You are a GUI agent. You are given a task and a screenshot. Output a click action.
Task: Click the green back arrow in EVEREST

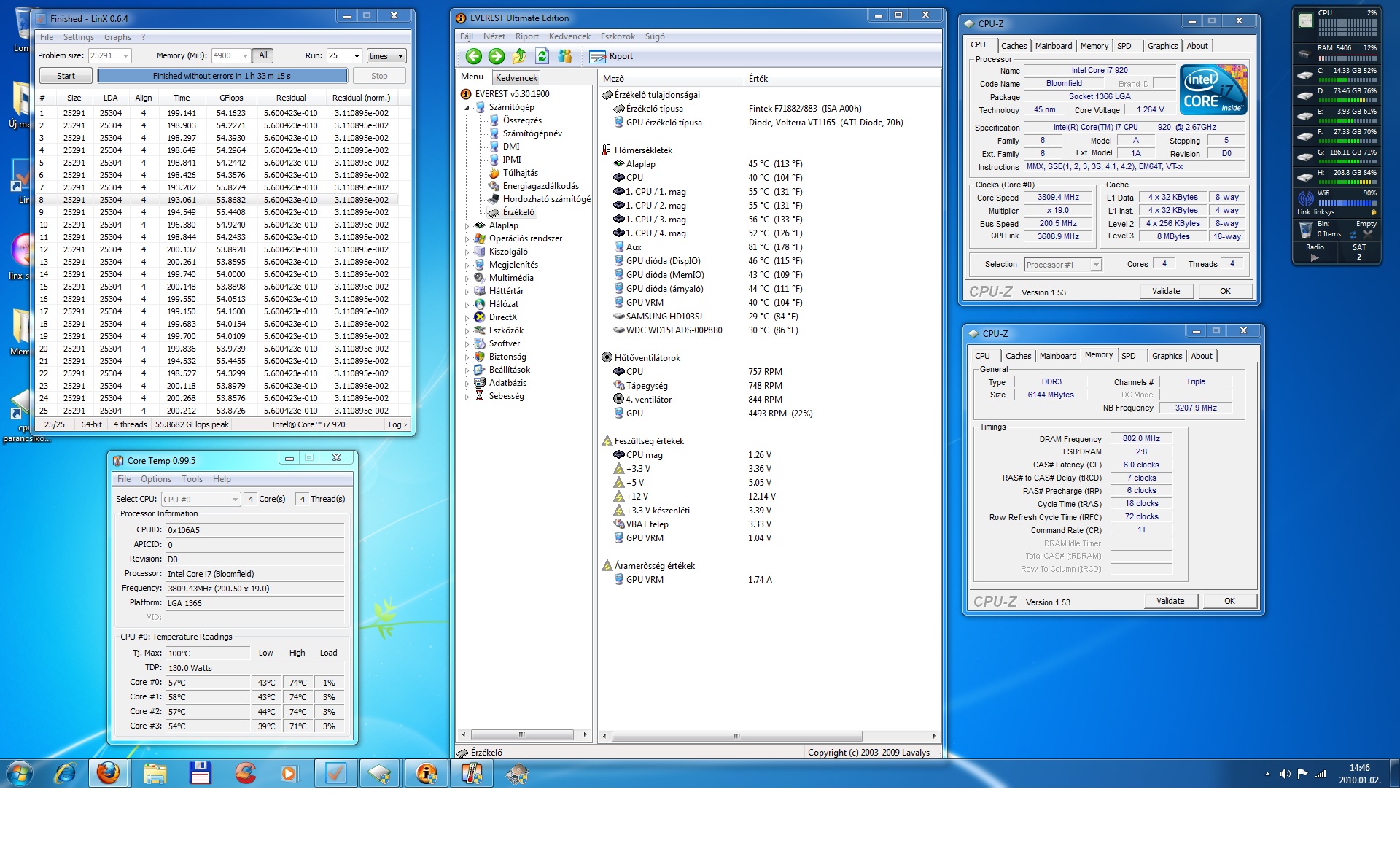473,56
